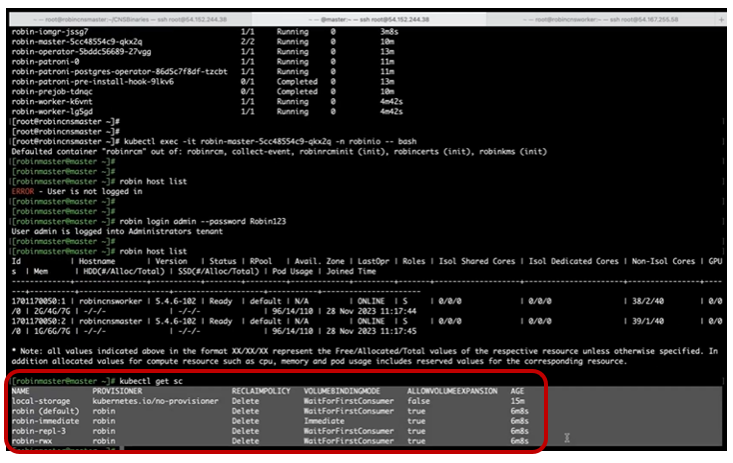Screen dimensions: 733x463
Task: Select the robin-operator-5bddc56689-27vgg pod name
Action: pyautogui.click(x=81, y=51)
